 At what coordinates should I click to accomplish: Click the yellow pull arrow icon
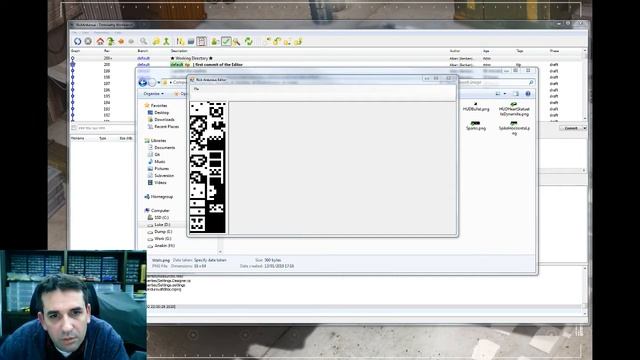coord(277,41)
